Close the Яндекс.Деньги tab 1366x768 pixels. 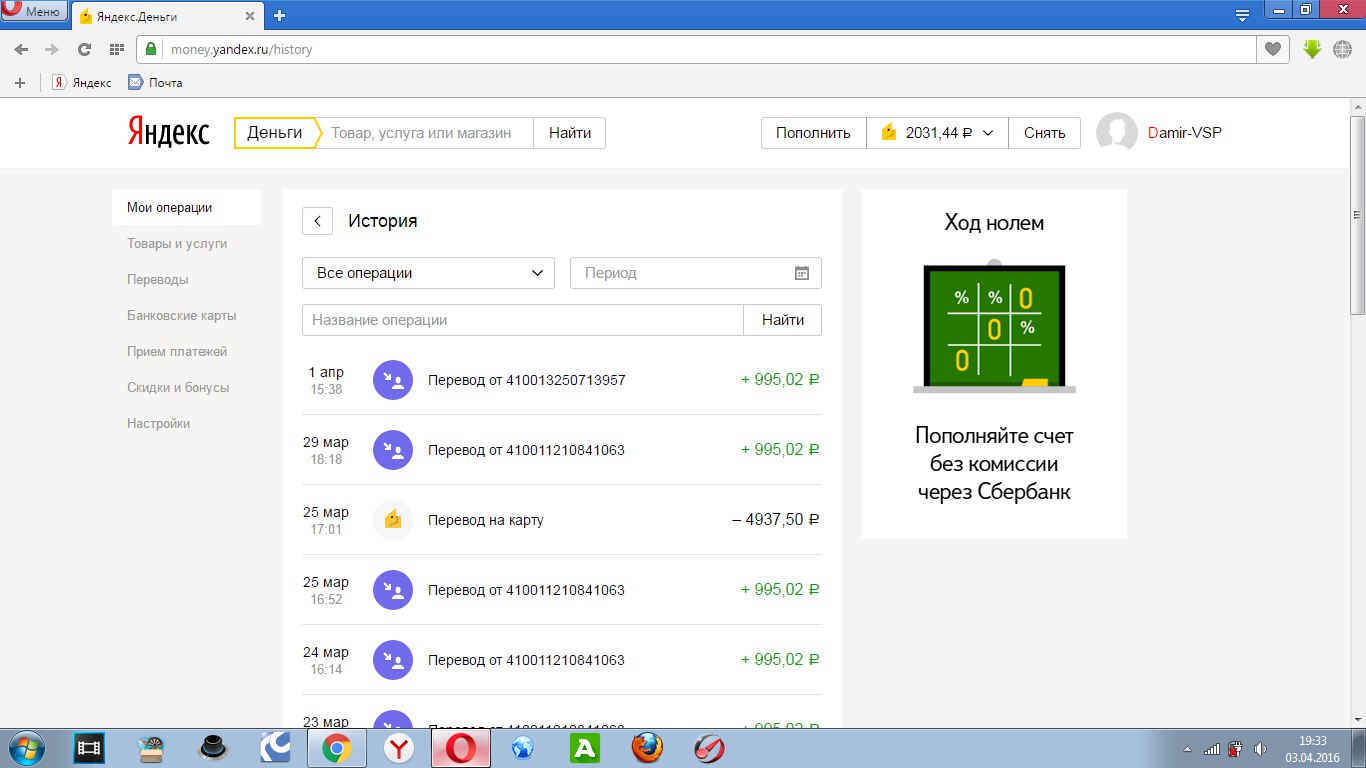point(251,15)
